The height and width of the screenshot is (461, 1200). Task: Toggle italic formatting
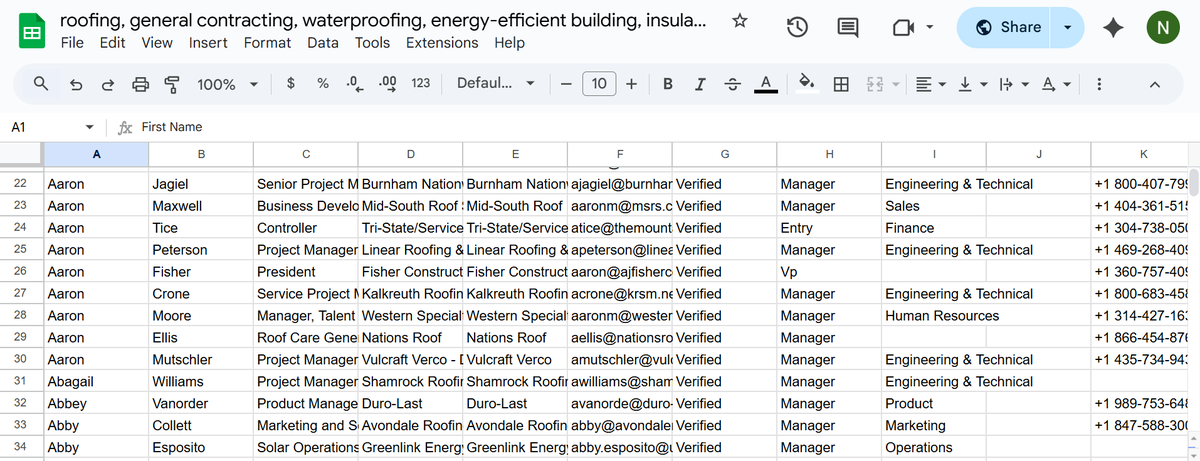700,84
